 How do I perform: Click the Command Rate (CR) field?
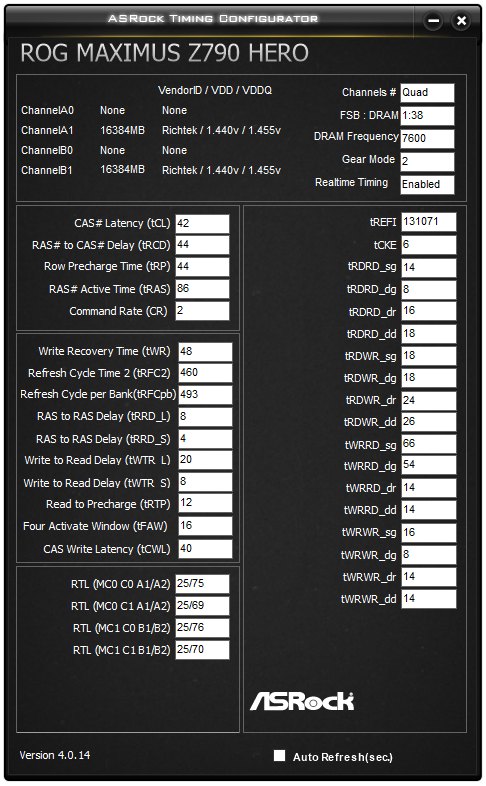202,311
